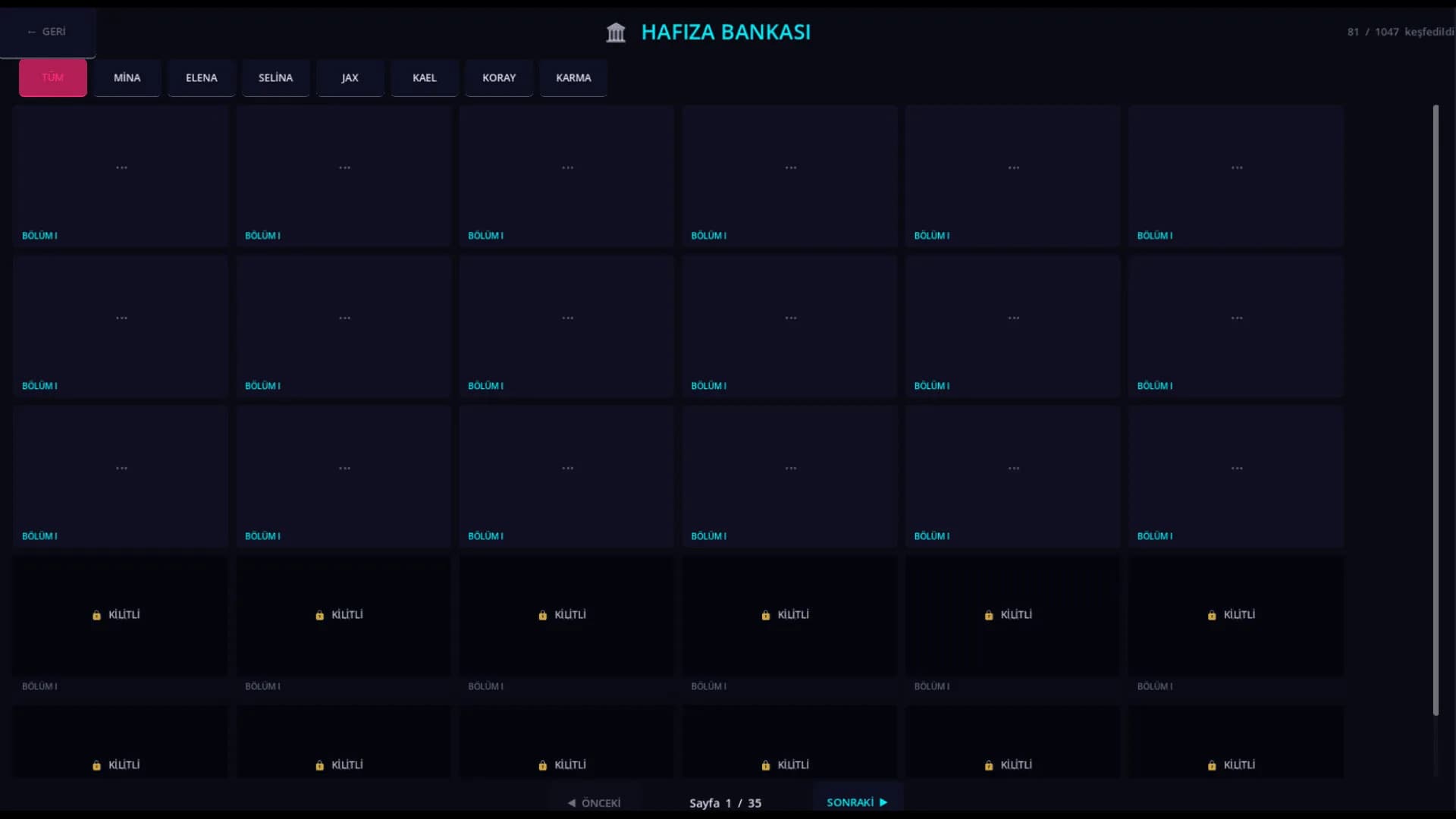Click the vertical scrollbar of the memory grid
This screenshot has width=1456, height=819.
point(1436,409)
